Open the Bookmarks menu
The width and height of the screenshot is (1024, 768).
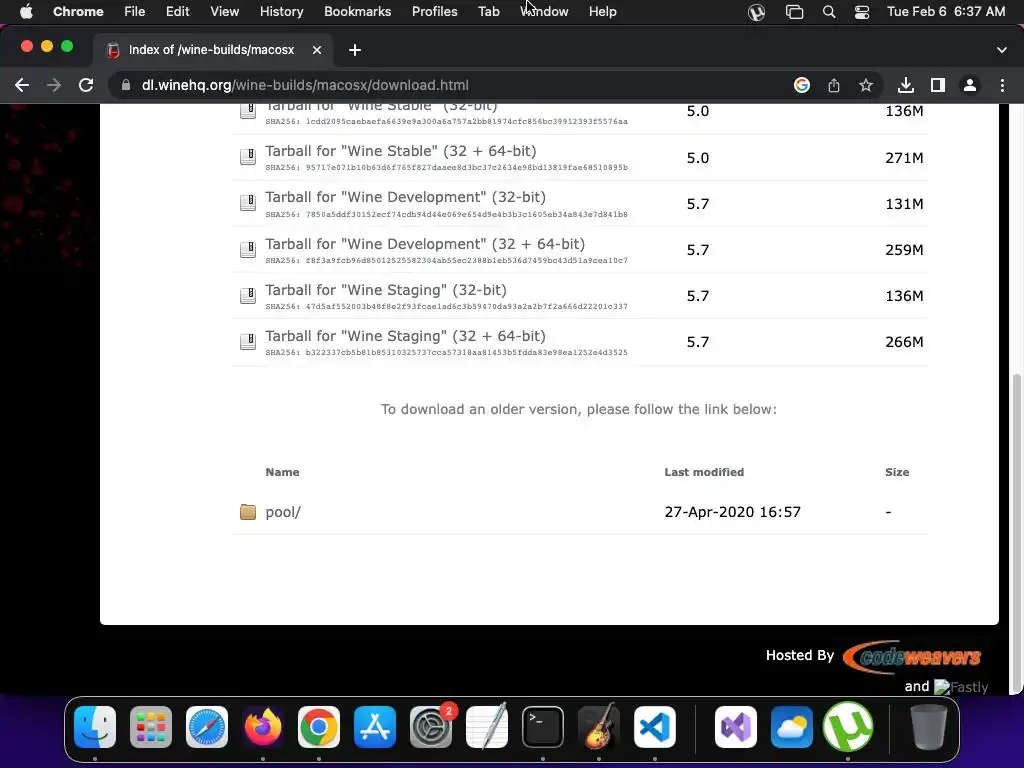357,11
